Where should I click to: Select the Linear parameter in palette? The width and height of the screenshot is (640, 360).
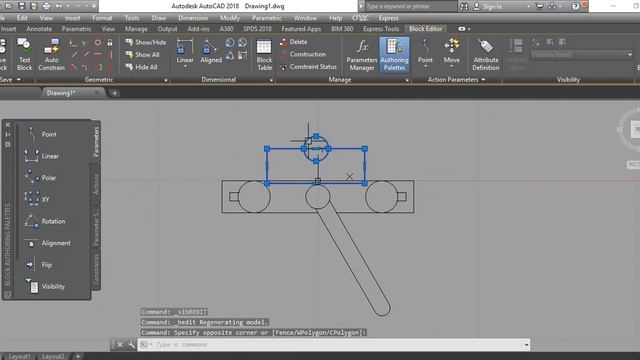tap(42, 156)
